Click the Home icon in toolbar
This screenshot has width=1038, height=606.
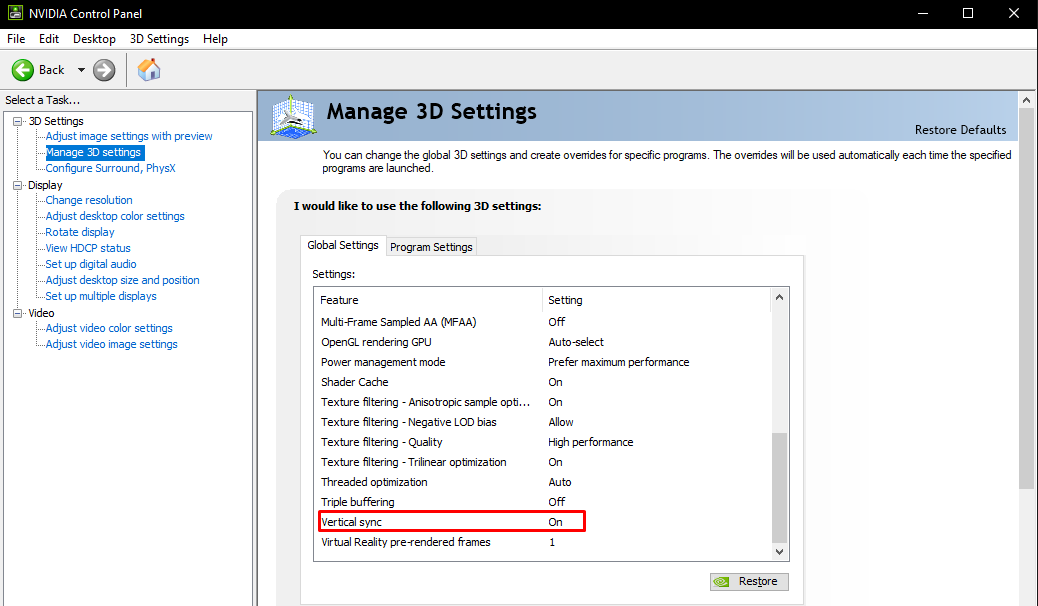pos(149,69)
